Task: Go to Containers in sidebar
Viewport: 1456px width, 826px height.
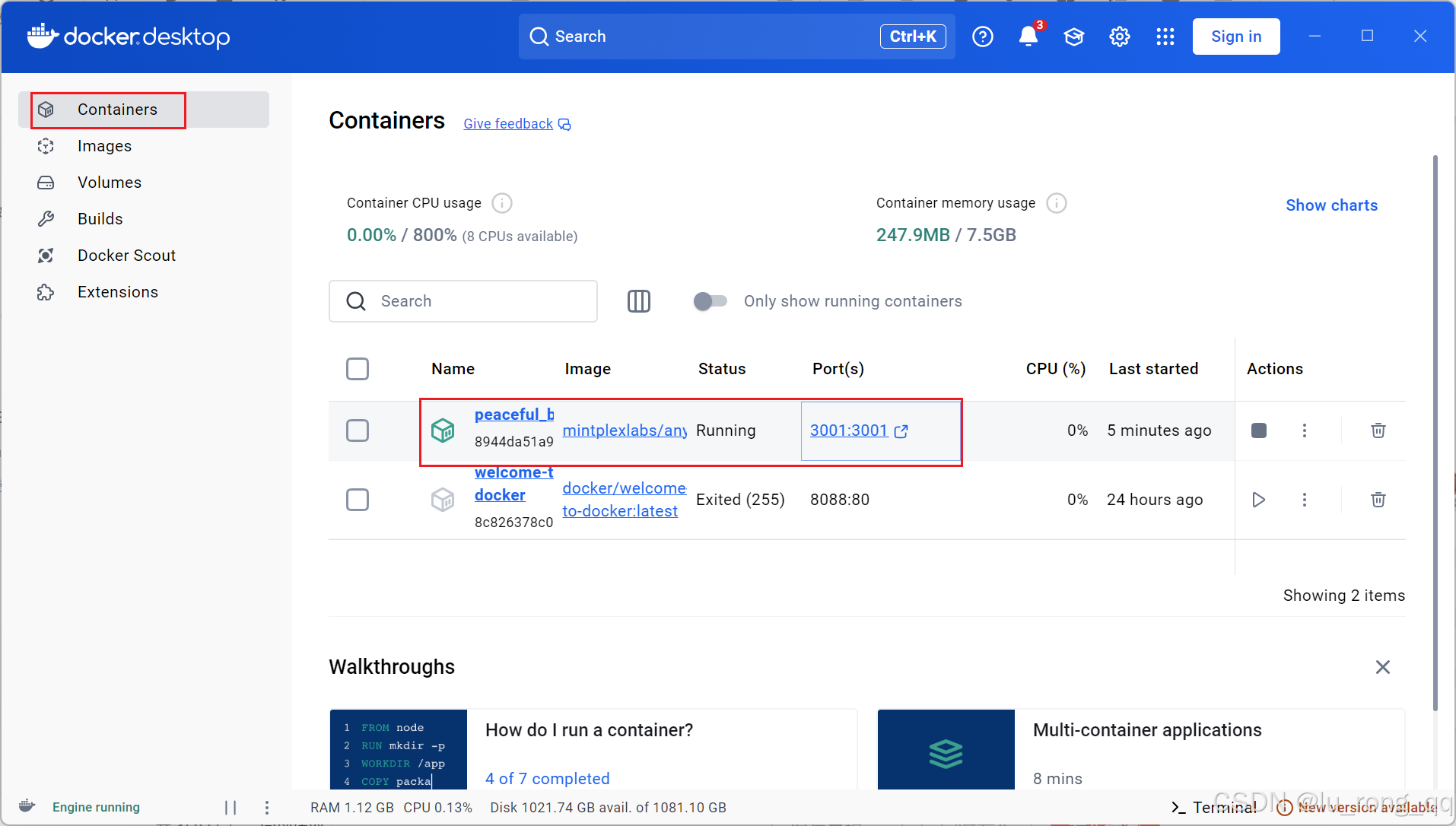Action: pos(144,110)
